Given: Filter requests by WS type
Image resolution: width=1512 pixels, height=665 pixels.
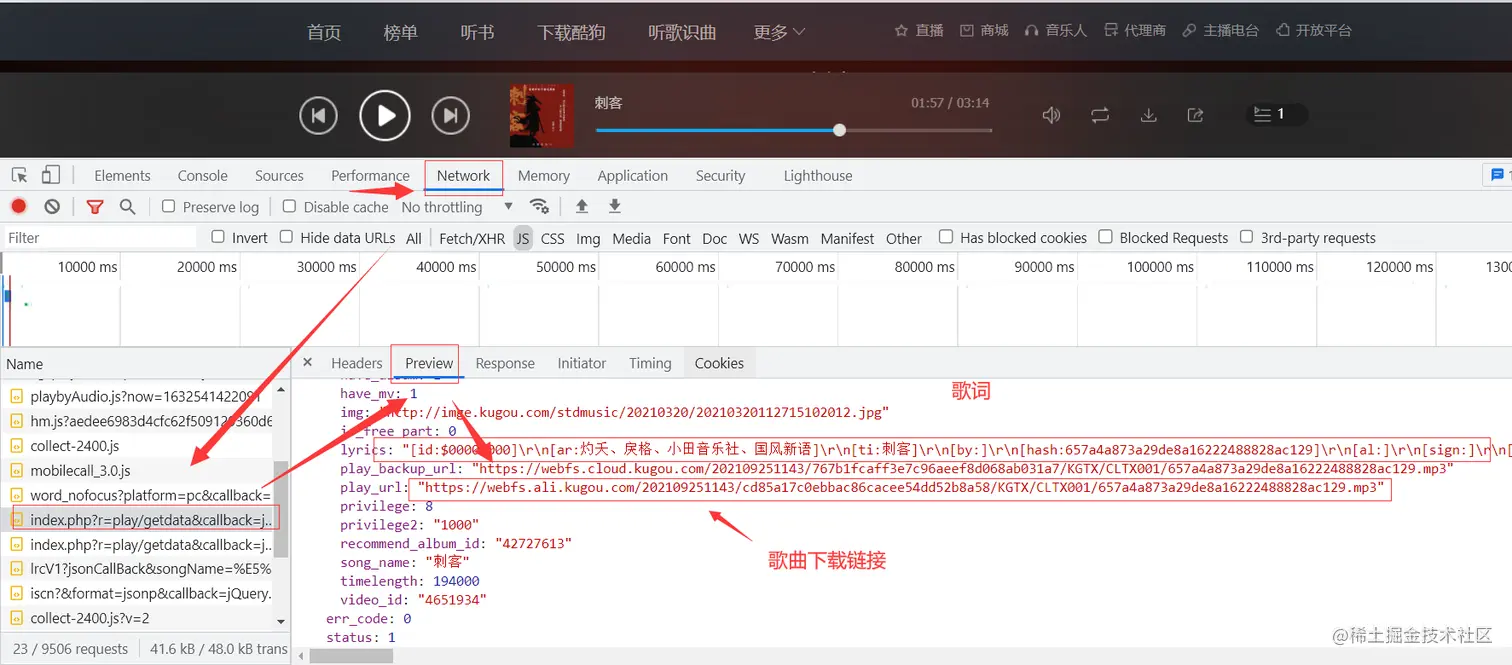Looking at the screenshot, I should click(749, 238).
